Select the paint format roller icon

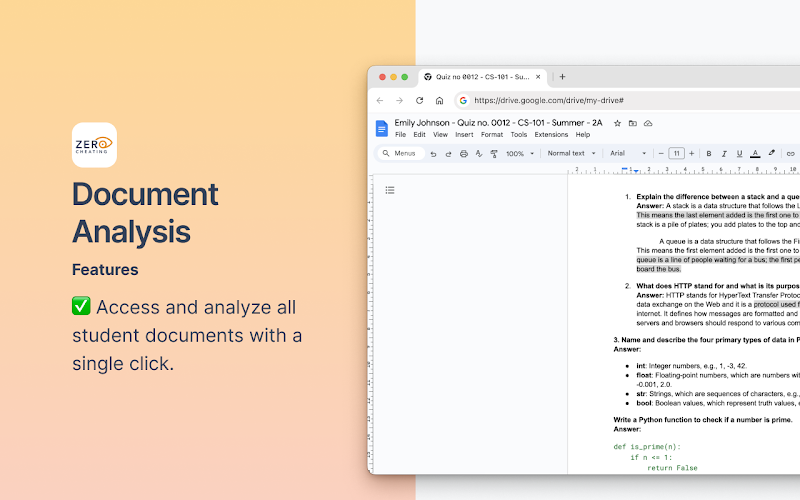pyautogui.click(x=495, y=154)
